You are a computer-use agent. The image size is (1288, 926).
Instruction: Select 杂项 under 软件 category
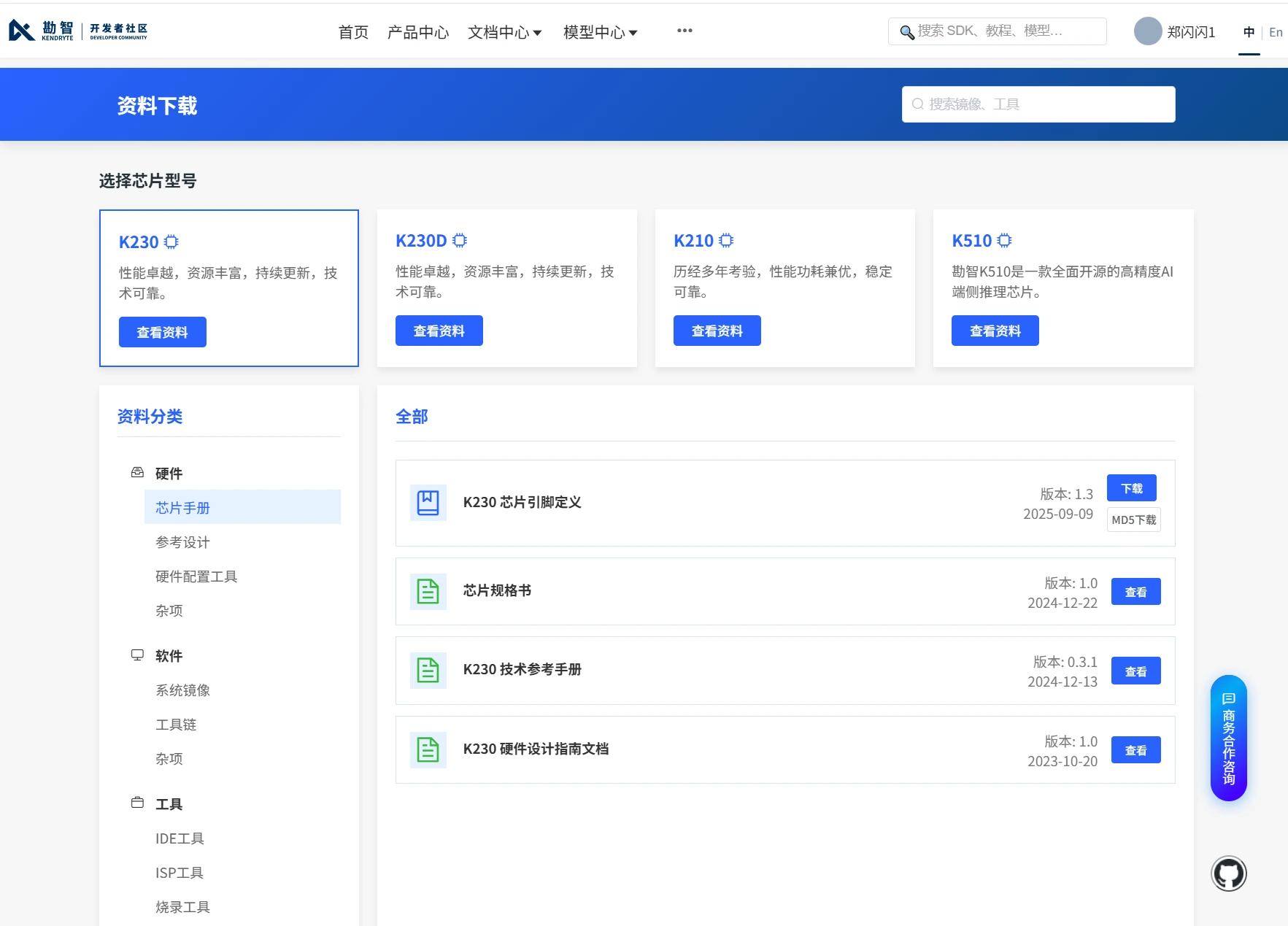tap(169, 759)
